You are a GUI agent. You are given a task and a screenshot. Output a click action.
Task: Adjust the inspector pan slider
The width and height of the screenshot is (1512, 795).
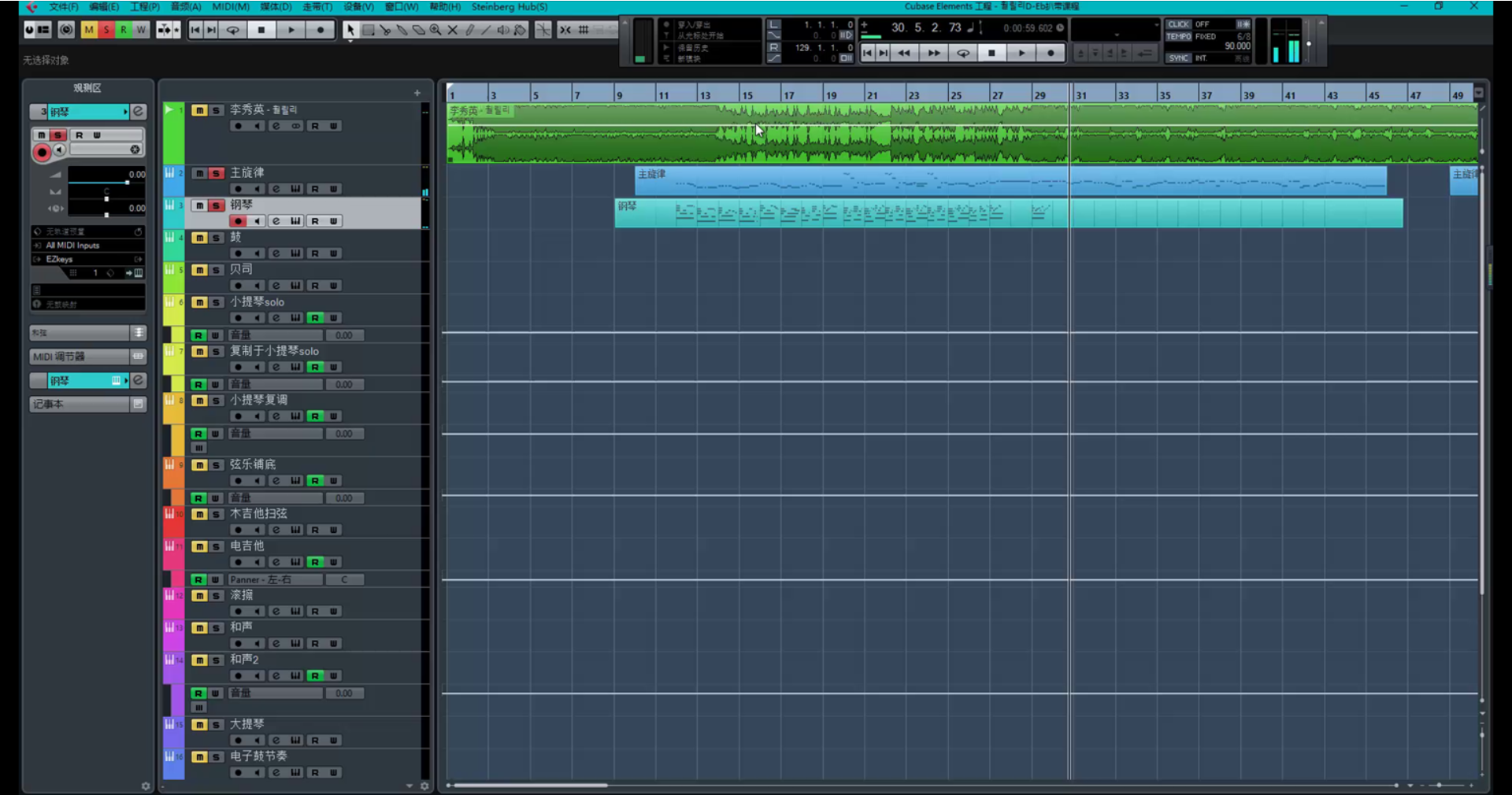coord(106,199)
